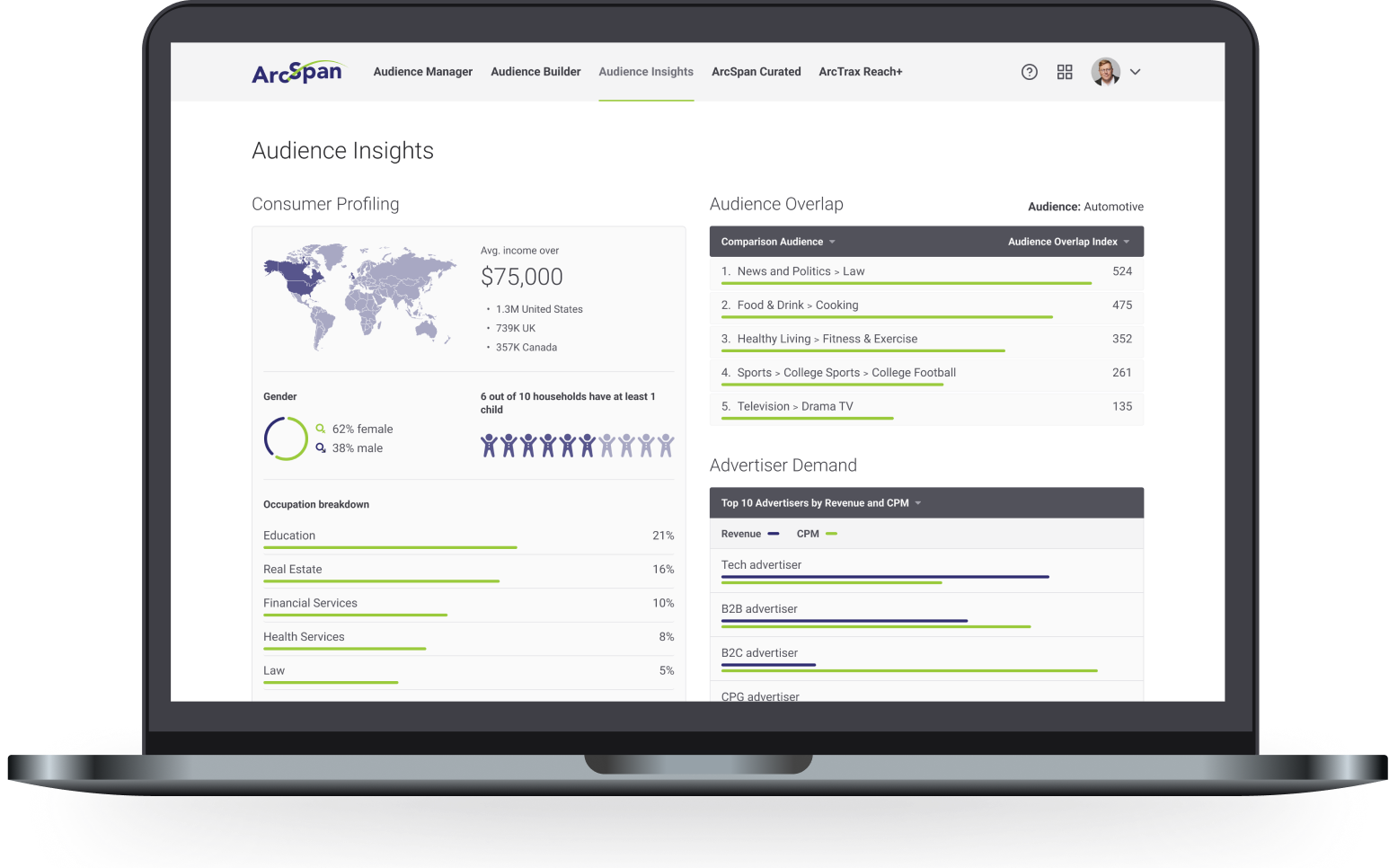Click the B2C advertiser row
Viewport: 1398px width, 868px height.
[x=926, y=659]
